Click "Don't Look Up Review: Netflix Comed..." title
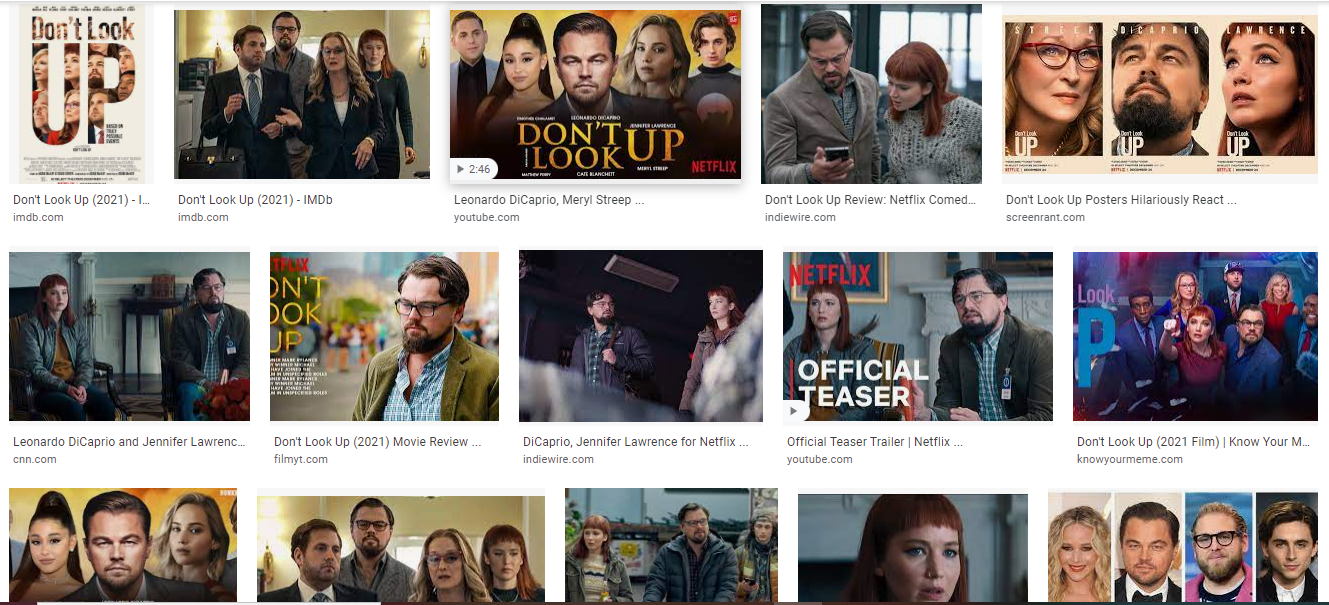 [870, 200]
